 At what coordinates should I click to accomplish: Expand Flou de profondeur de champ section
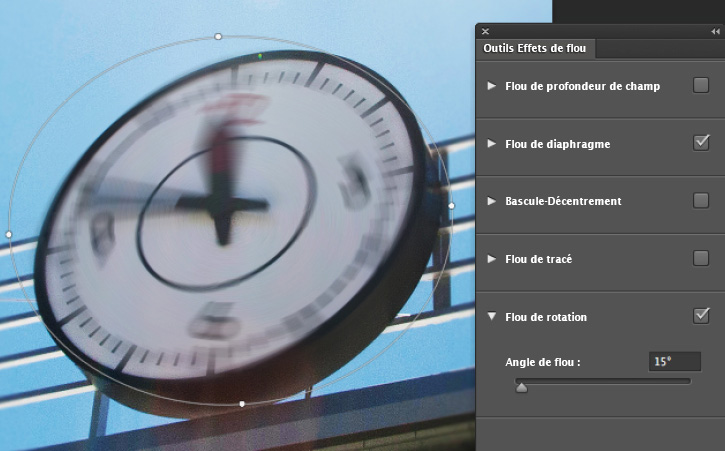492,86
